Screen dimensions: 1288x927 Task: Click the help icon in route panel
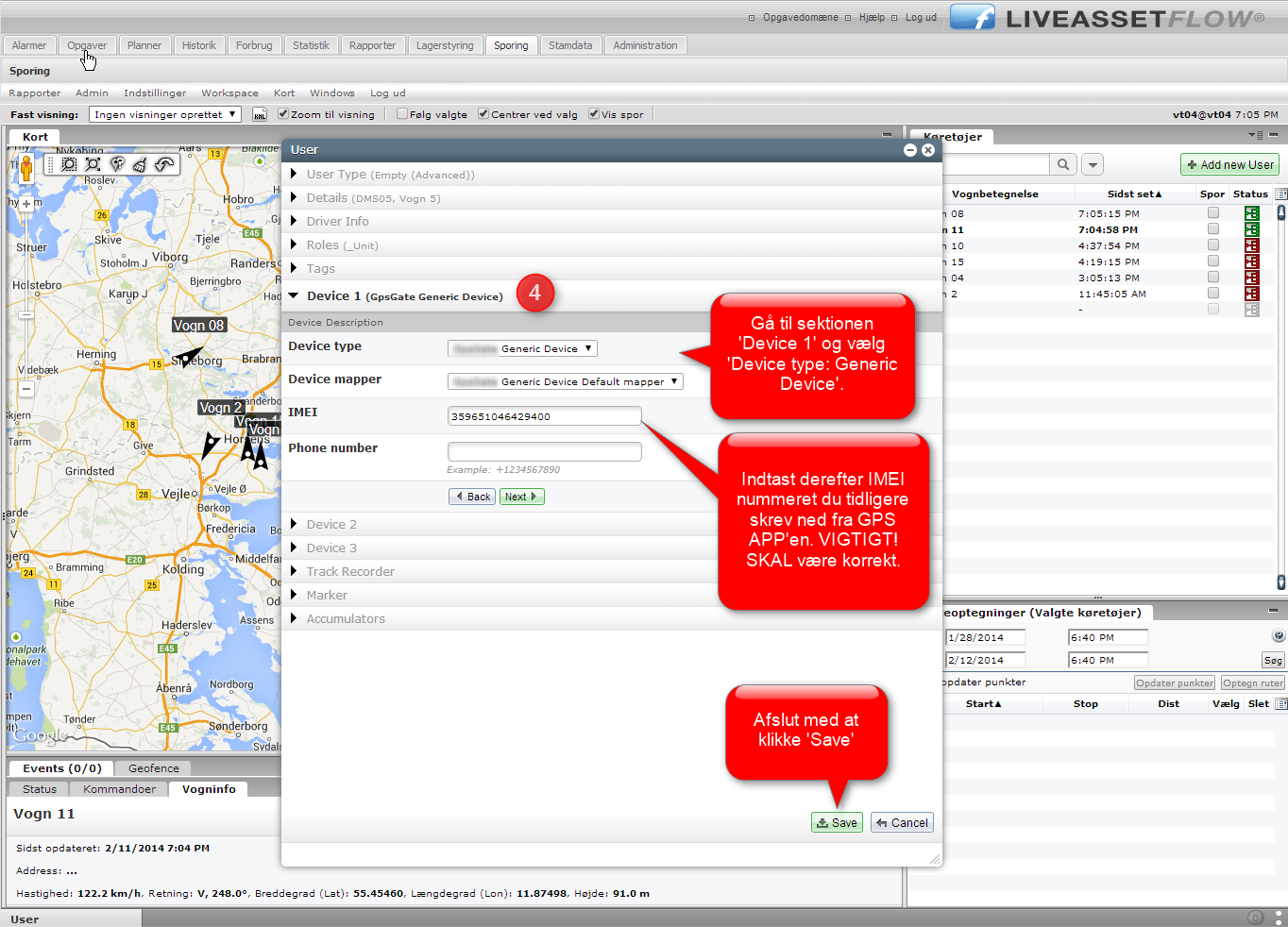[x=1279, y=636]
